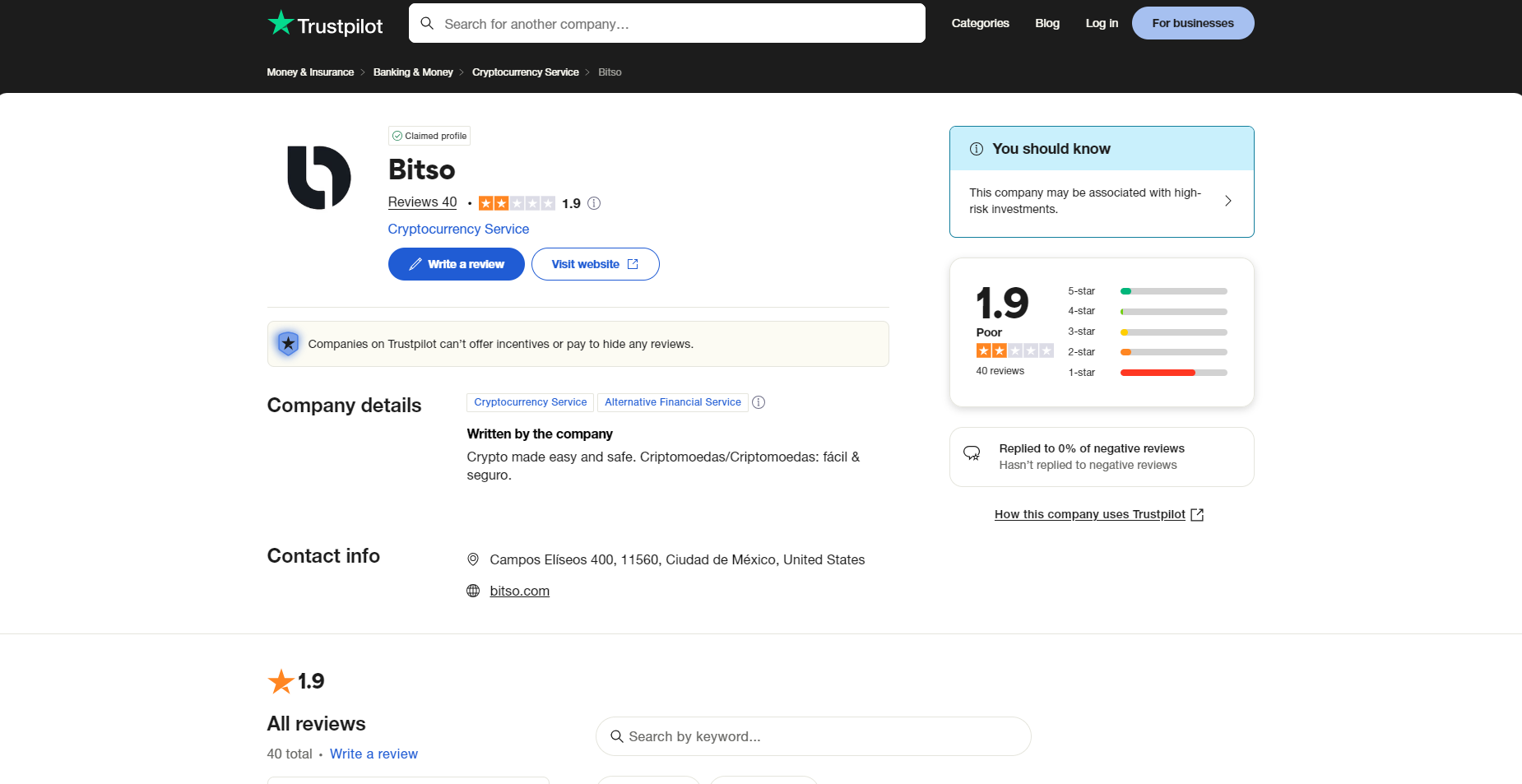Expand the You should know chevron arrow
Viewport: 1522px width, 784px height.
(x=1227, y=201)
